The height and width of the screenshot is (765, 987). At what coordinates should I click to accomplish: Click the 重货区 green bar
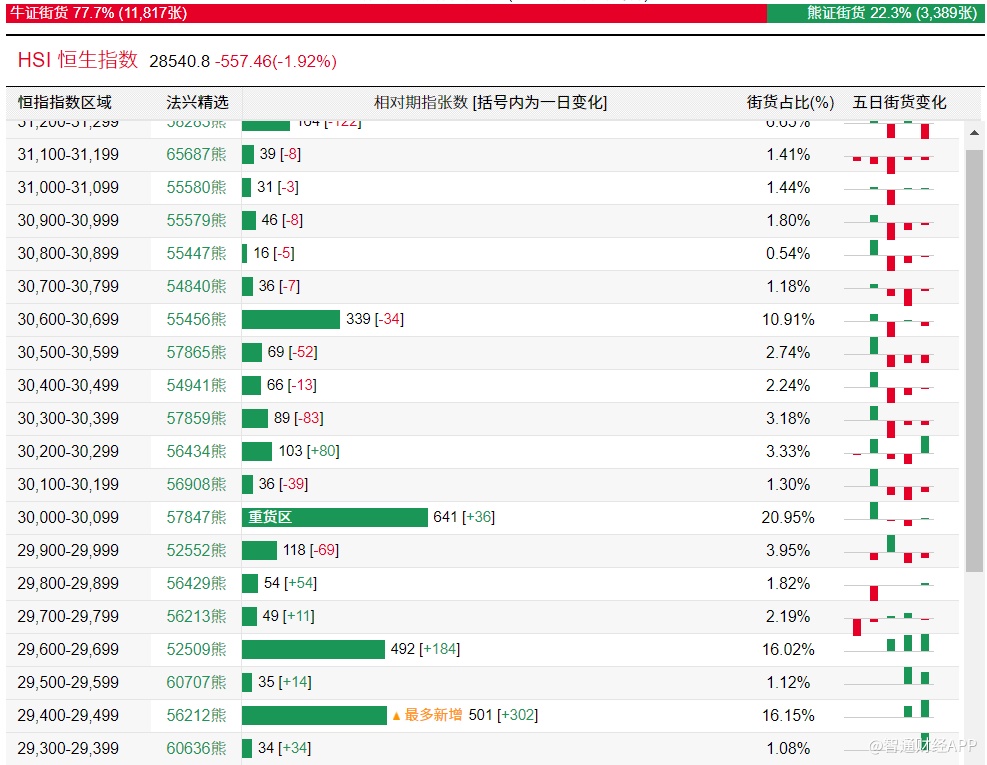coord(334,517)
